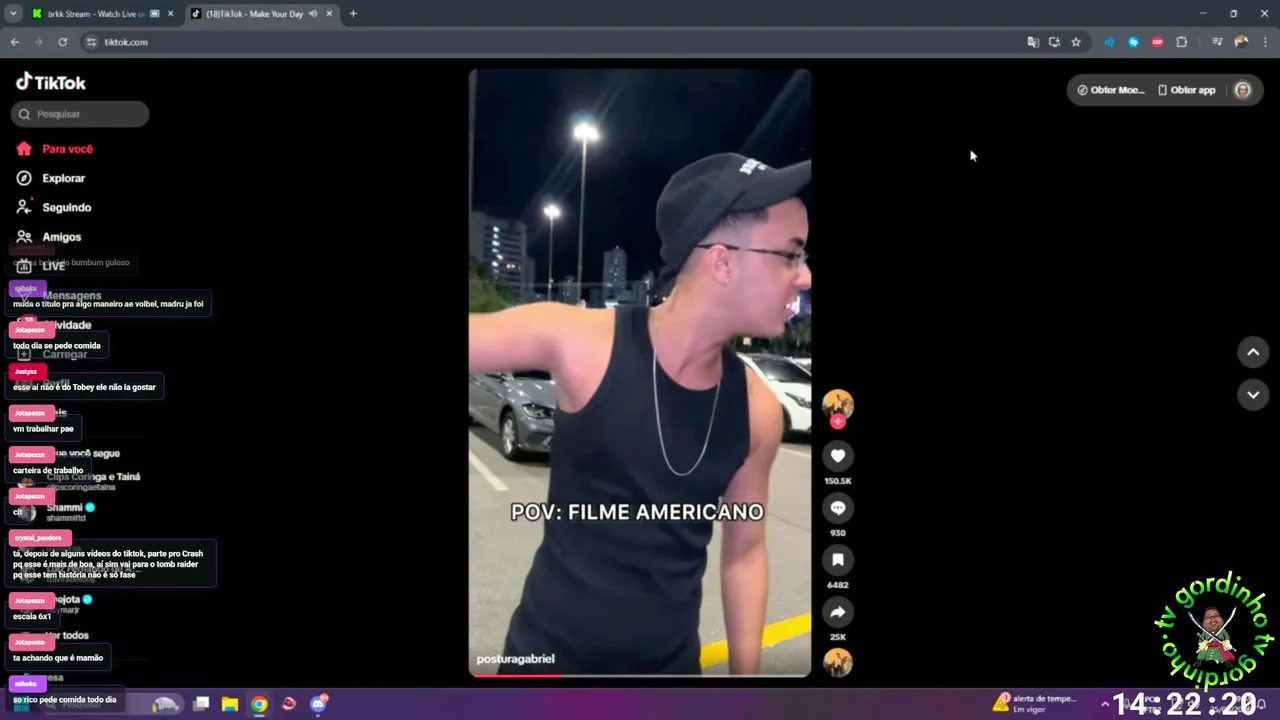
Task: View site information icon beside tiktok.com
Action: pyautogui.click(x=91, y=42)
